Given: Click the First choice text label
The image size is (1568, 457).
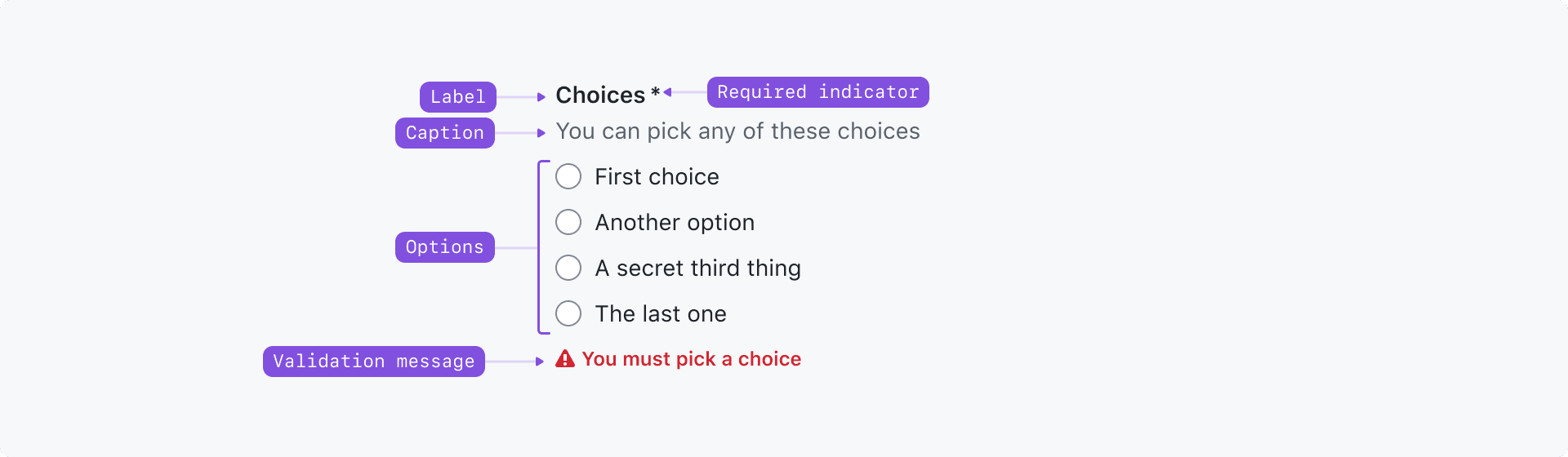Looking at the screenshot, I should [x=657, y=177].
